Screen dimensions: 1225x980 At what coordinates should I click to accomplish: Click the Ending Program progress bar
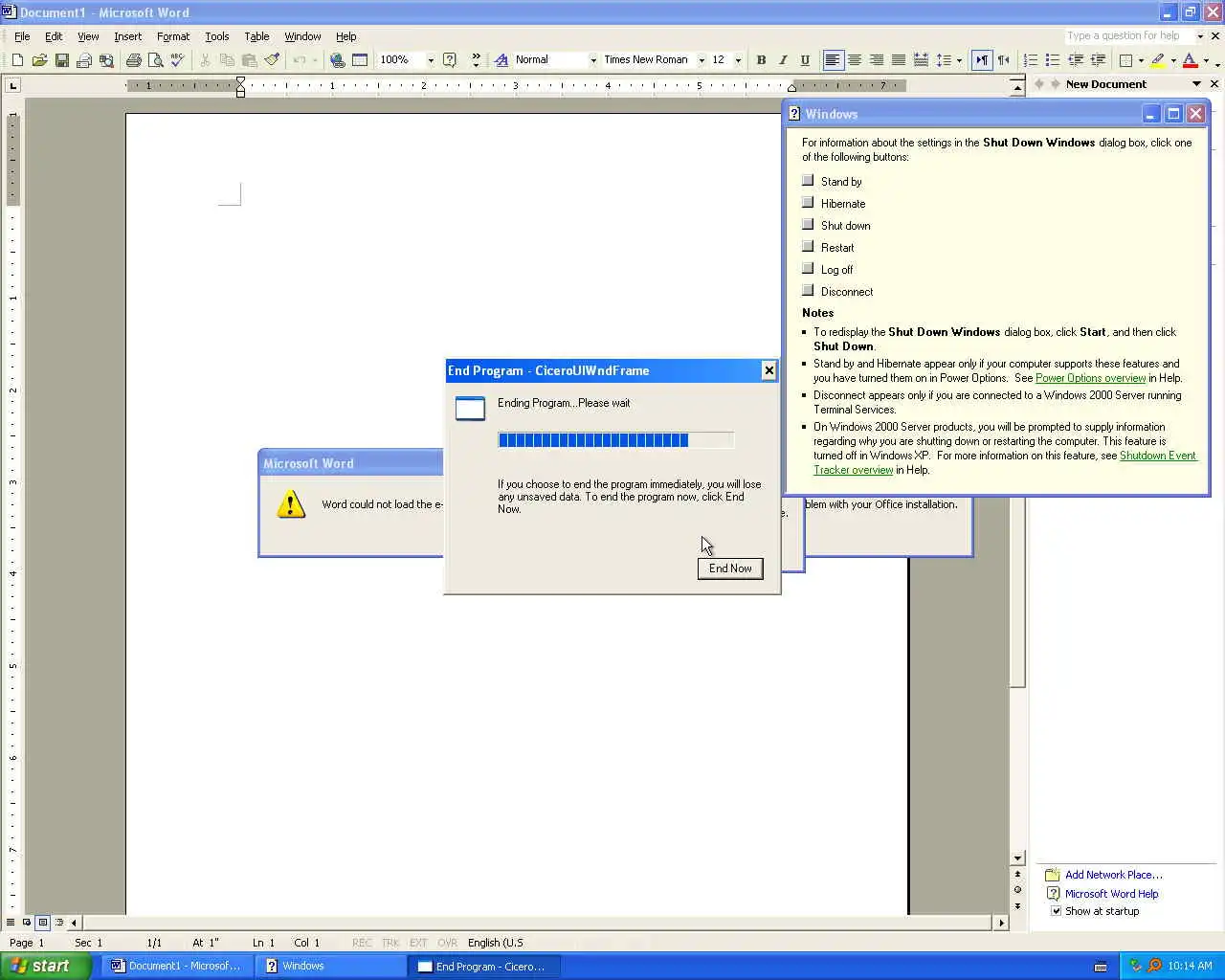616,440
